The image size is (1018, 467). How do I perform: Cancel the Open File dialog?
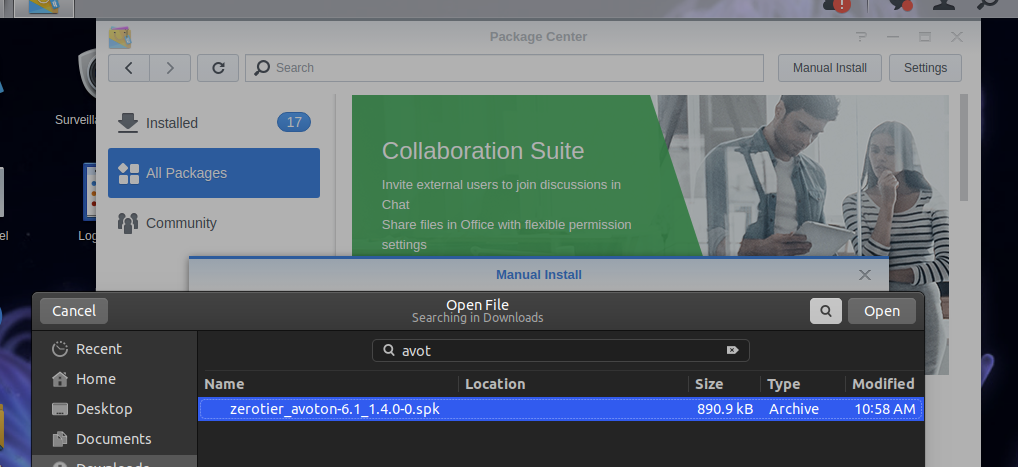coord(74,311)
